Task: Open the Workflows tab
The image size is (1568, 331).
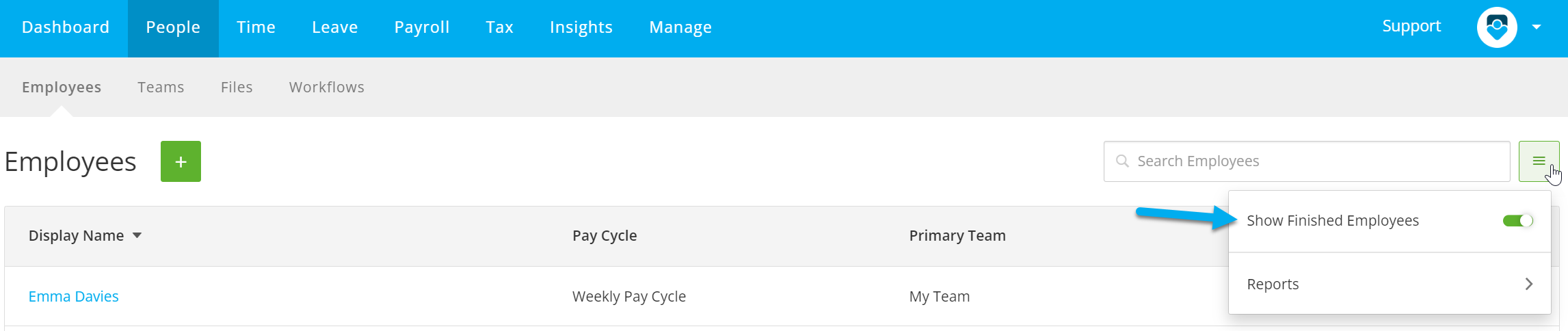Action: click(327, 87)
